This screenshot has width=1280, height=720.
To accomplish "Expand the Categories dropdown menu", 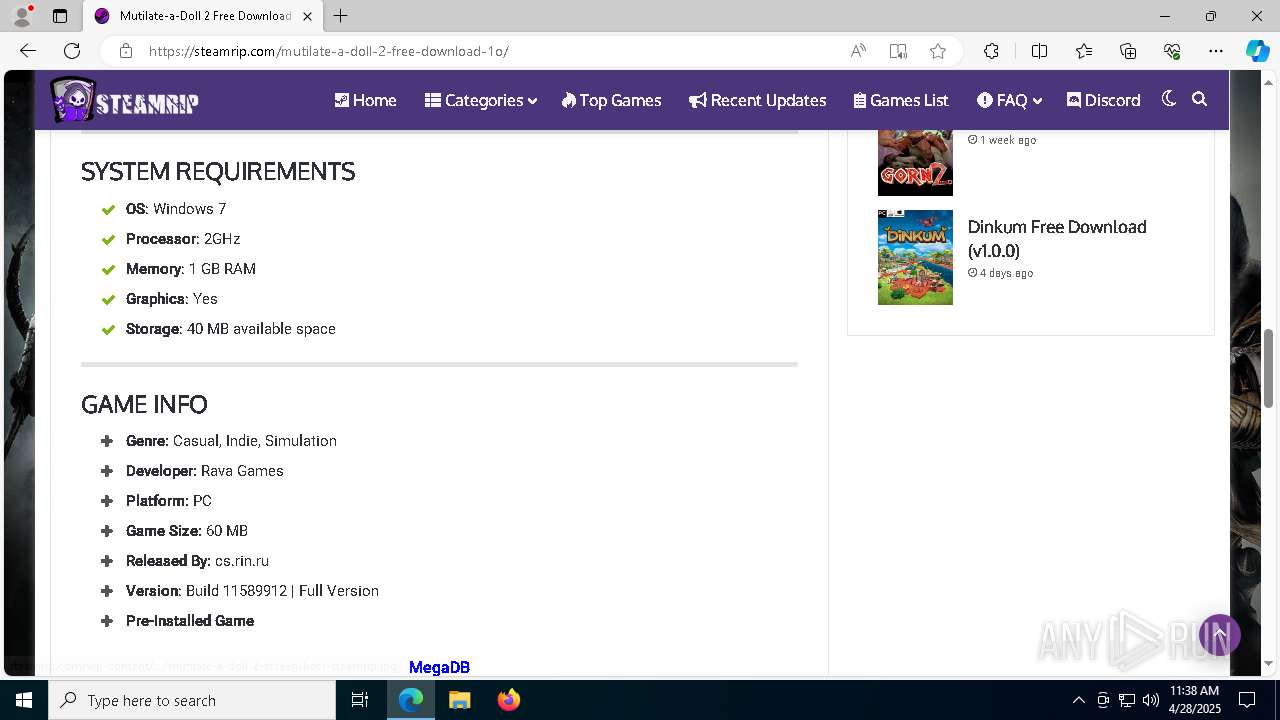I will [481, 100].
